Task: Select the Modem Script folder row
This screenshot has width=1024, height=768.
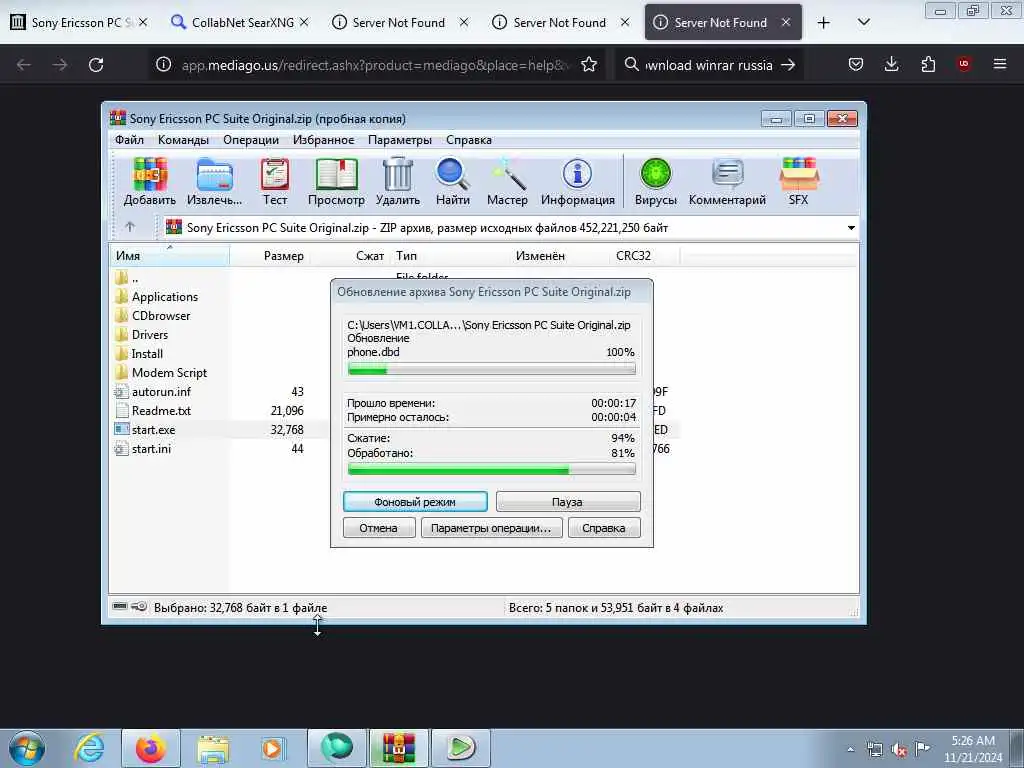Action: 169,372
